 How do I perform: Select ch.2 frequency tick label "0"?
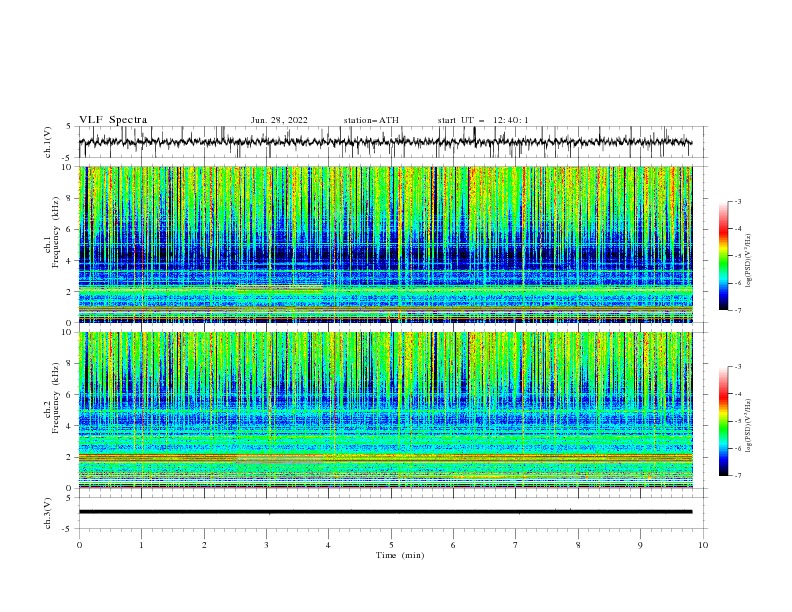[x=69, y=488]
